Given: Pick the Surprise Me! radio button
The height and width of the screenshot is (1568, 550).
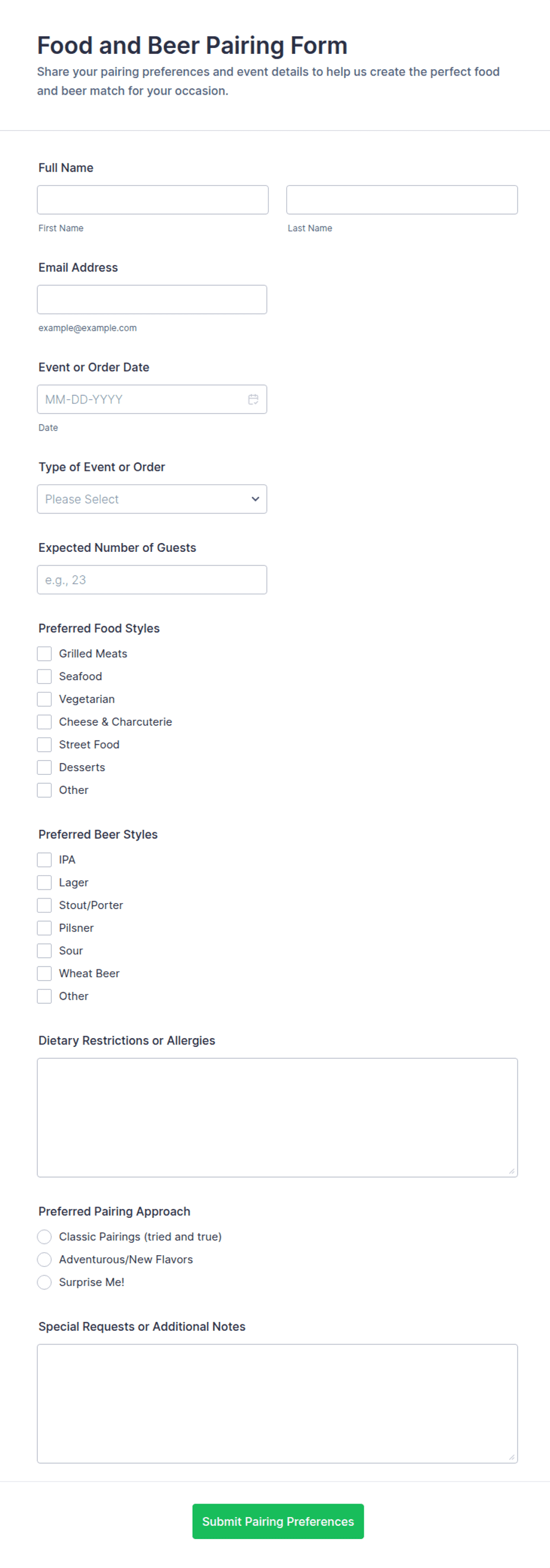Looking at the screenshot, I should tap(44, 1282).
